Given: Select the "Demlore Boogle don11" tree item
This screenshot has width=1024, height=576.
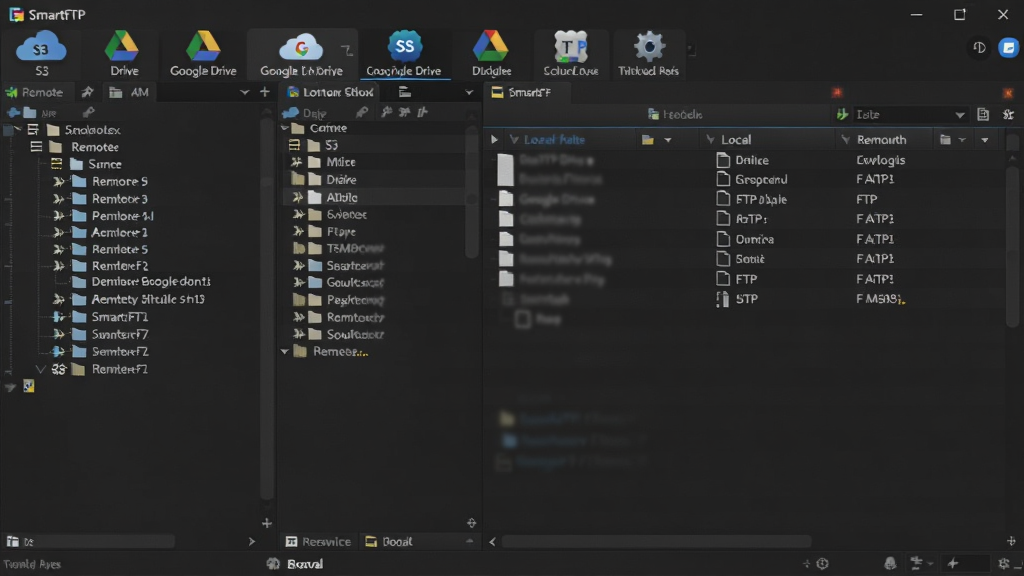Looking at the screenshot, I should pos(151,281).
